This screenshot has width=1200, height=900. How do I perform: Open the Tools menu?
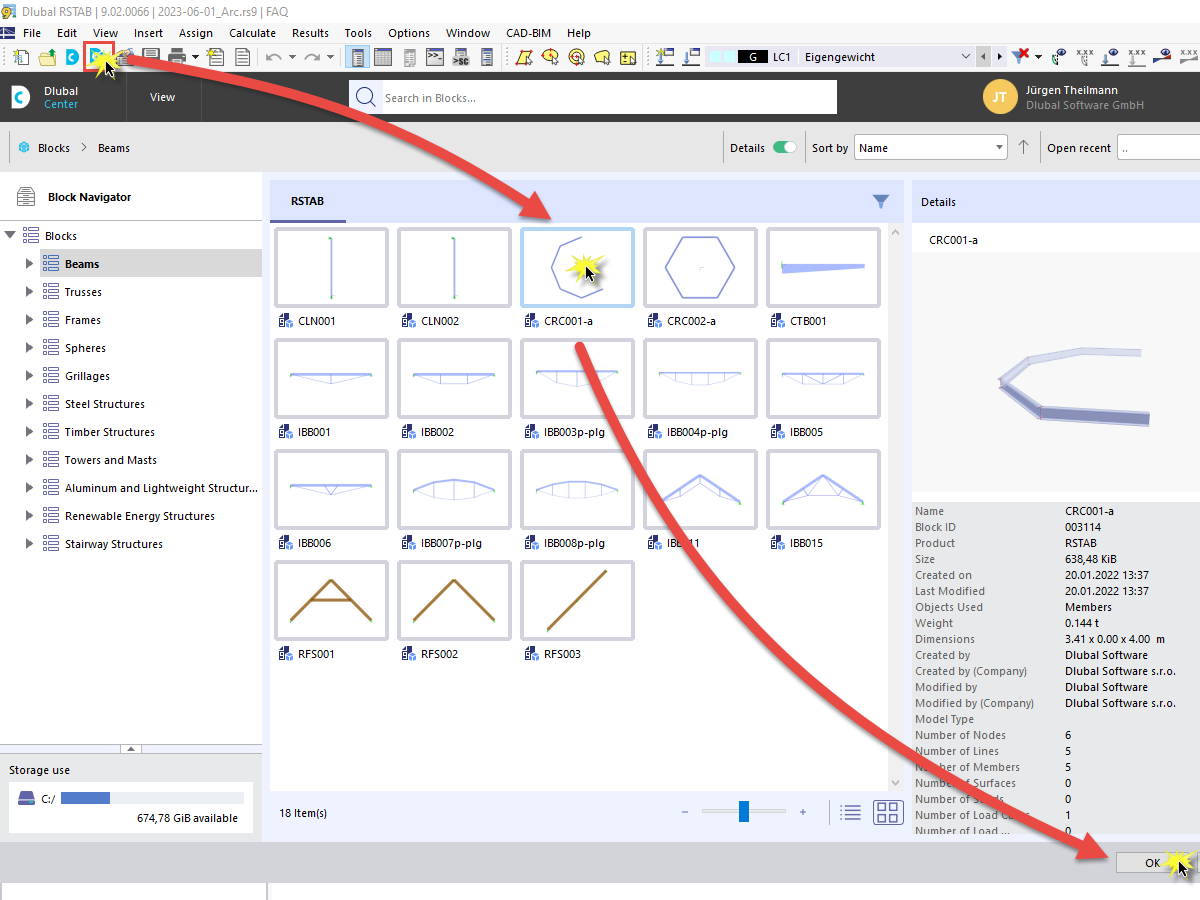358,33
